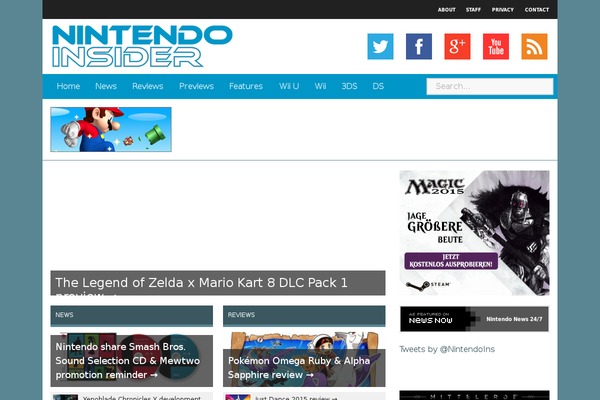This screenshot has height=400, width=600.
Task: Open the Google Plus icon
Action: [x=457, y=46]
